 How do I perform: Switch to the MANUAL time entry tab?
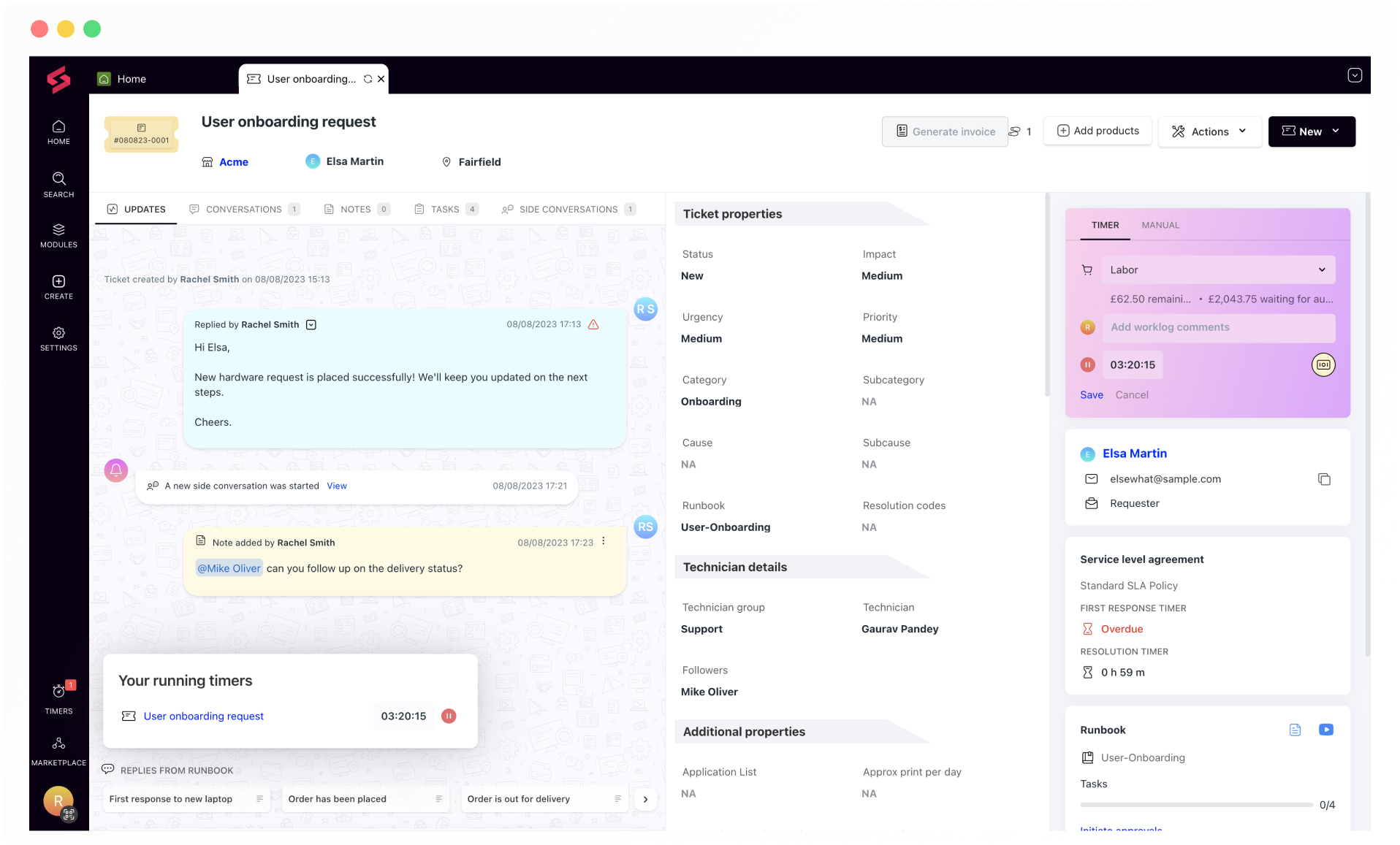[x=1160, y=225]
